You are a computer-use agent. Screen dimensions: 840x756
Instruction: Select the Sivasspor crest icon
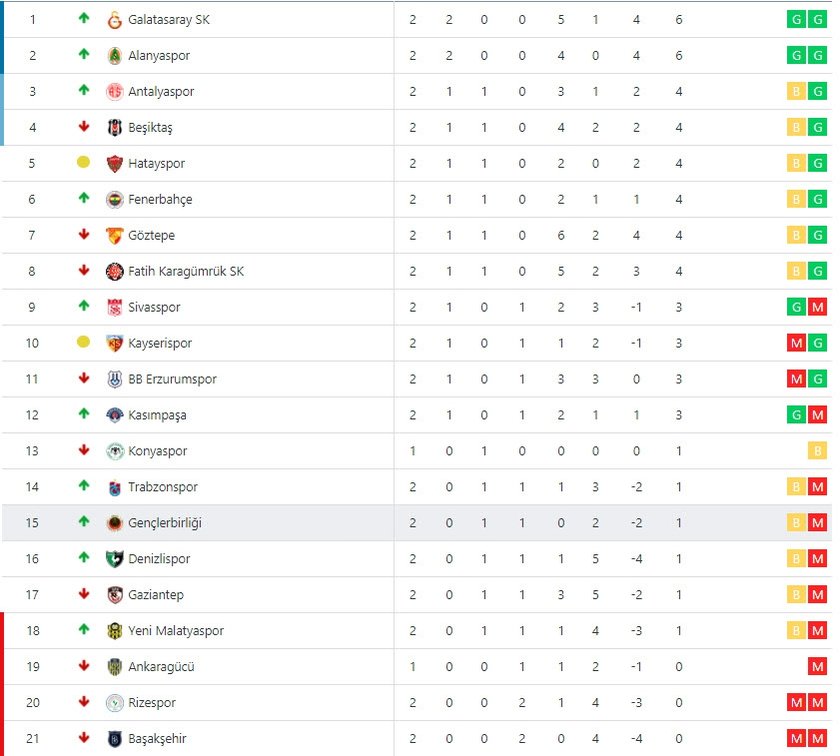pyautogui.click(x=115, y=307)
